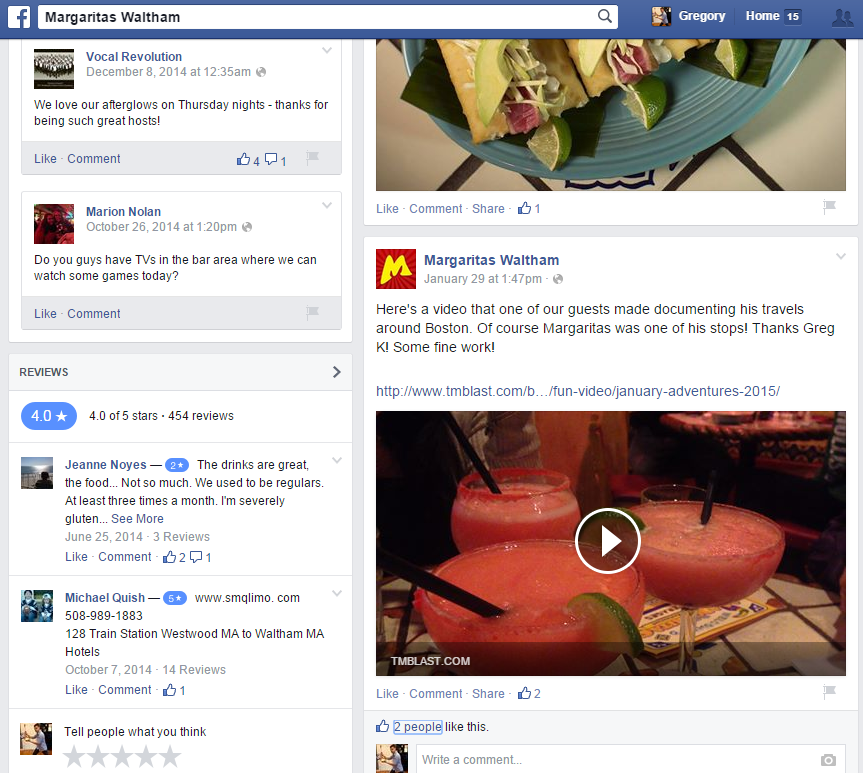Like the January 29 video post
Screen dimensions: 863x773
(x=387, y=694)
